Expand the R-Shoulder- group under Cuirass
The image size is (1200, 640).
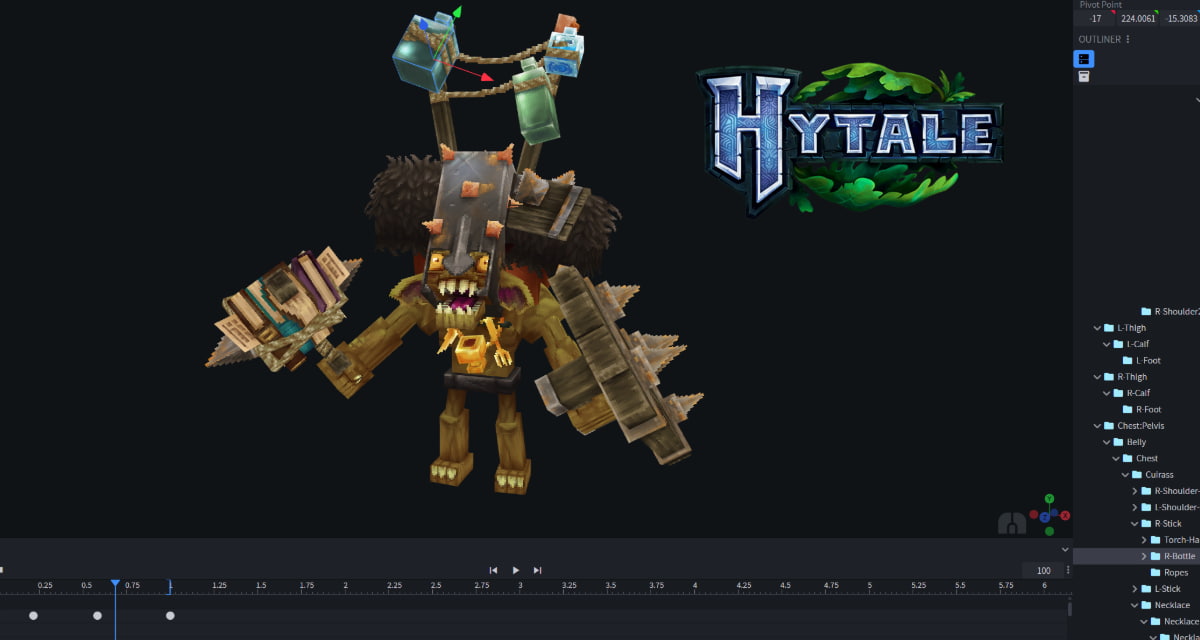pos(1134,491)
